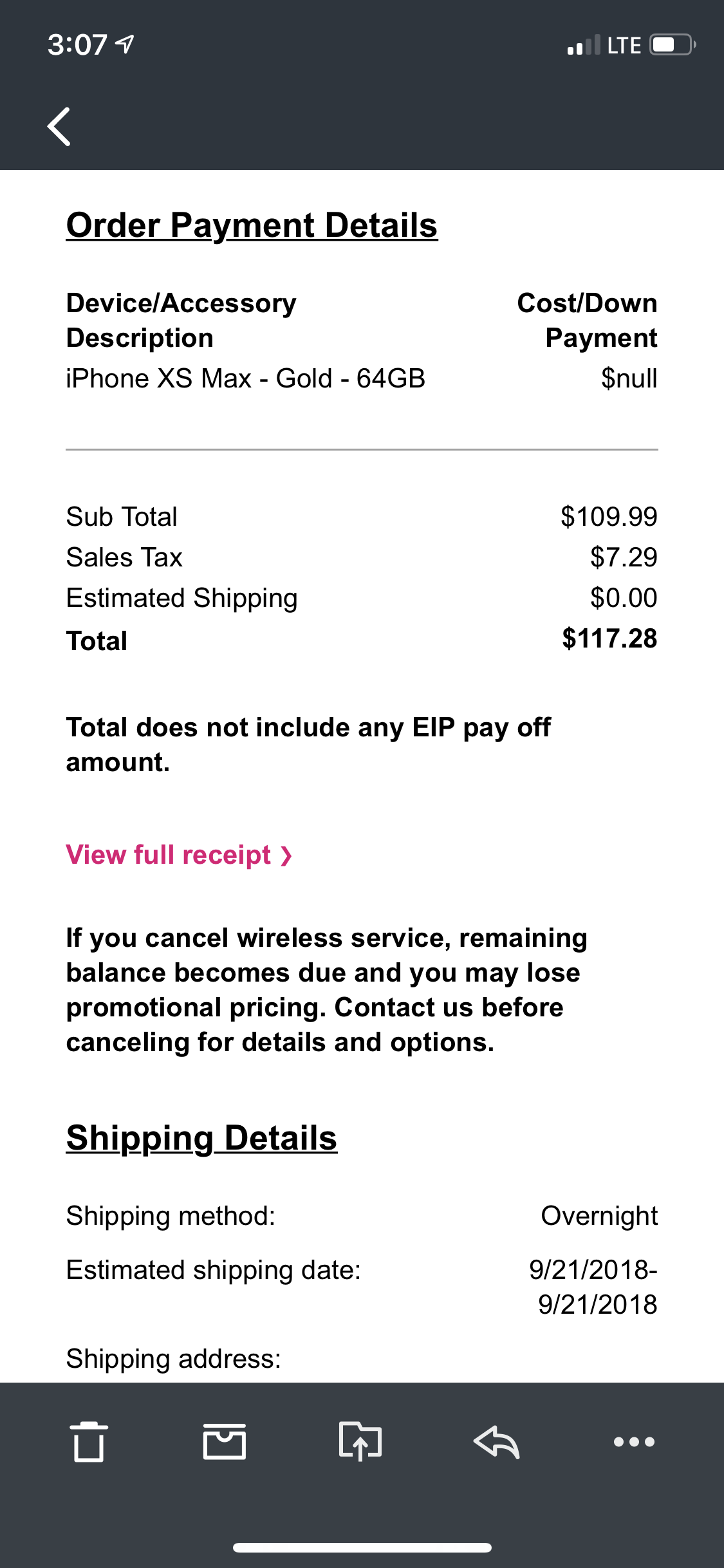The height and width of the screenshot is (1568, 724).
Task: Tap the Order Payment Details heading
Action: tap(252, 225)
